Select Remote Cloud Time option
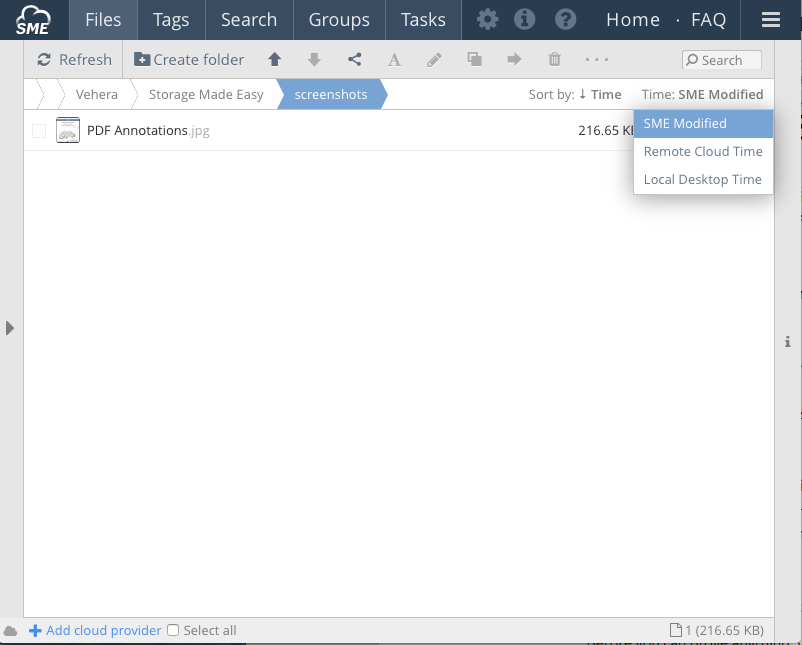 coord(702,152)
